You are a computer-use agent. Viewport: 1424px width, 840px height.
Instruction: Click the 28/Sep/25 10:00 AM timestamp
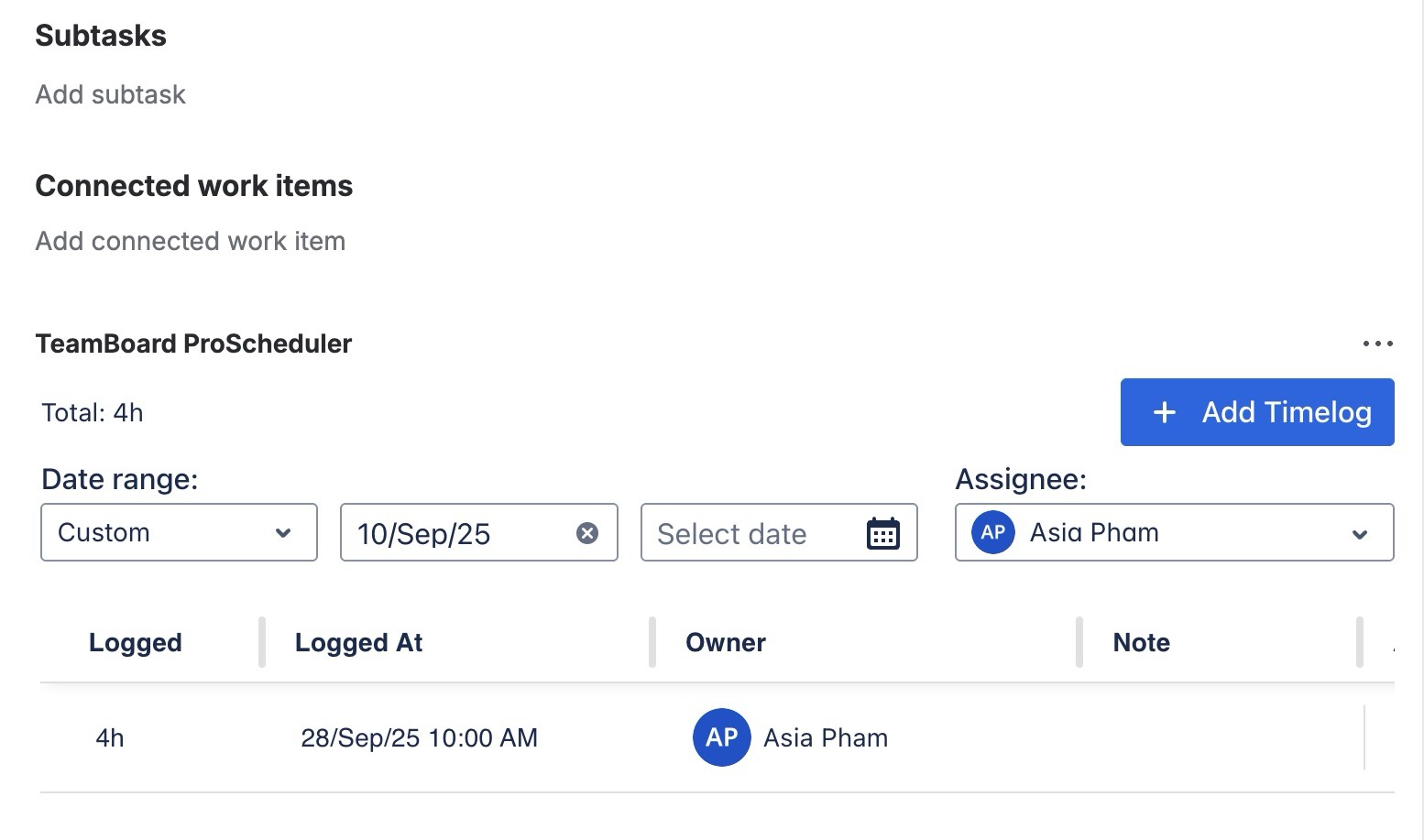point(419,738)
